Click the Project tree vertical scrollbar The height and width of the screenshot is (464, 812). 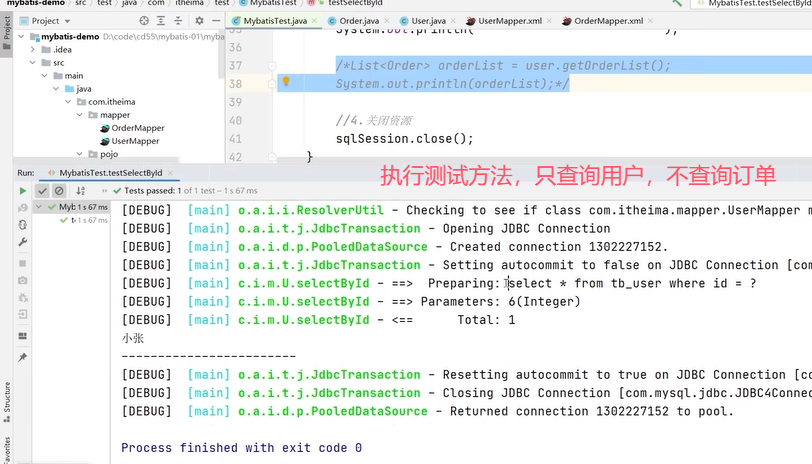click(222, 54)
